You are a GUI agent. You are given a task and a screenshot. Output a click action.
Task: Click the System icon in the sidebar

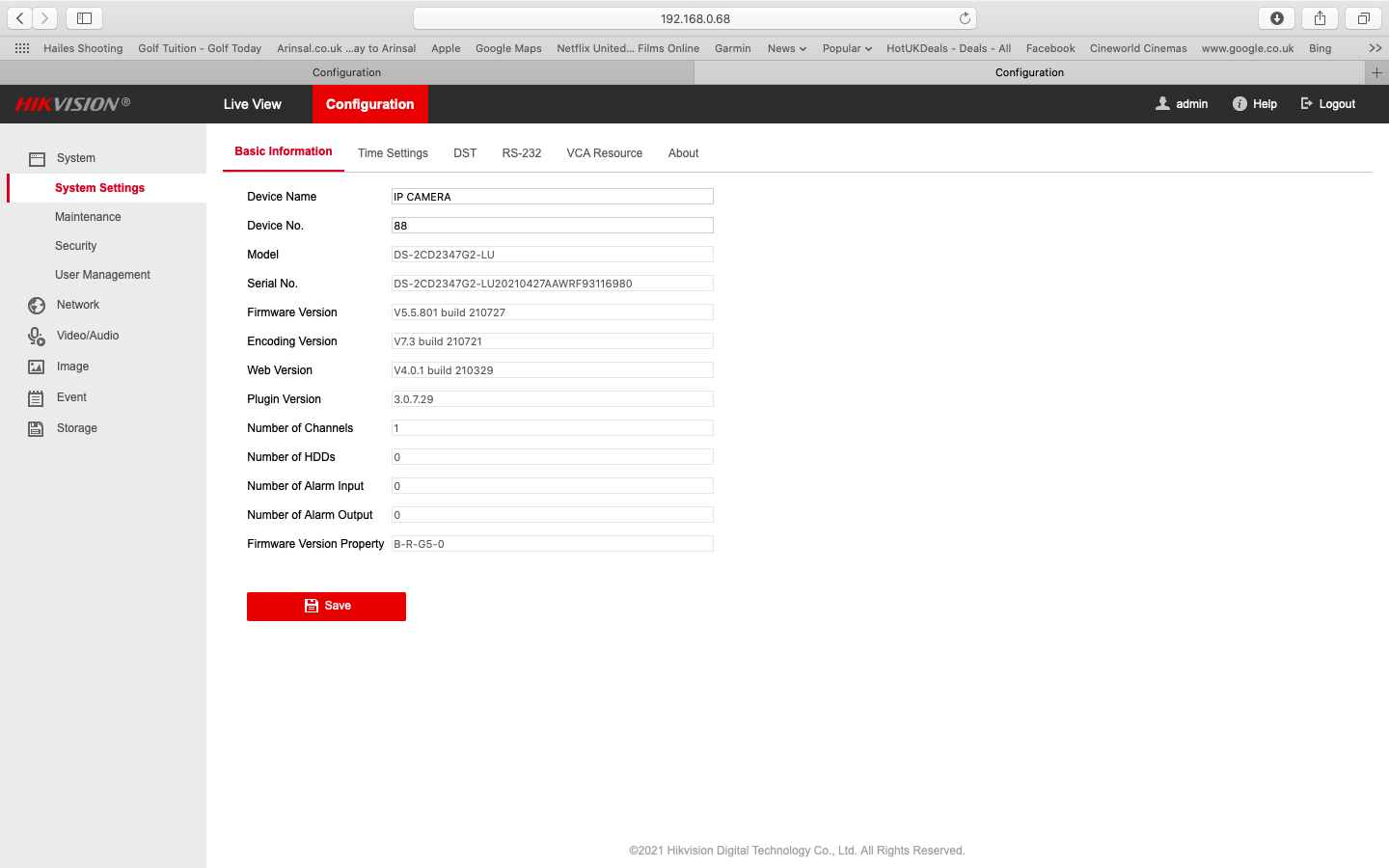tap(35, 157)
